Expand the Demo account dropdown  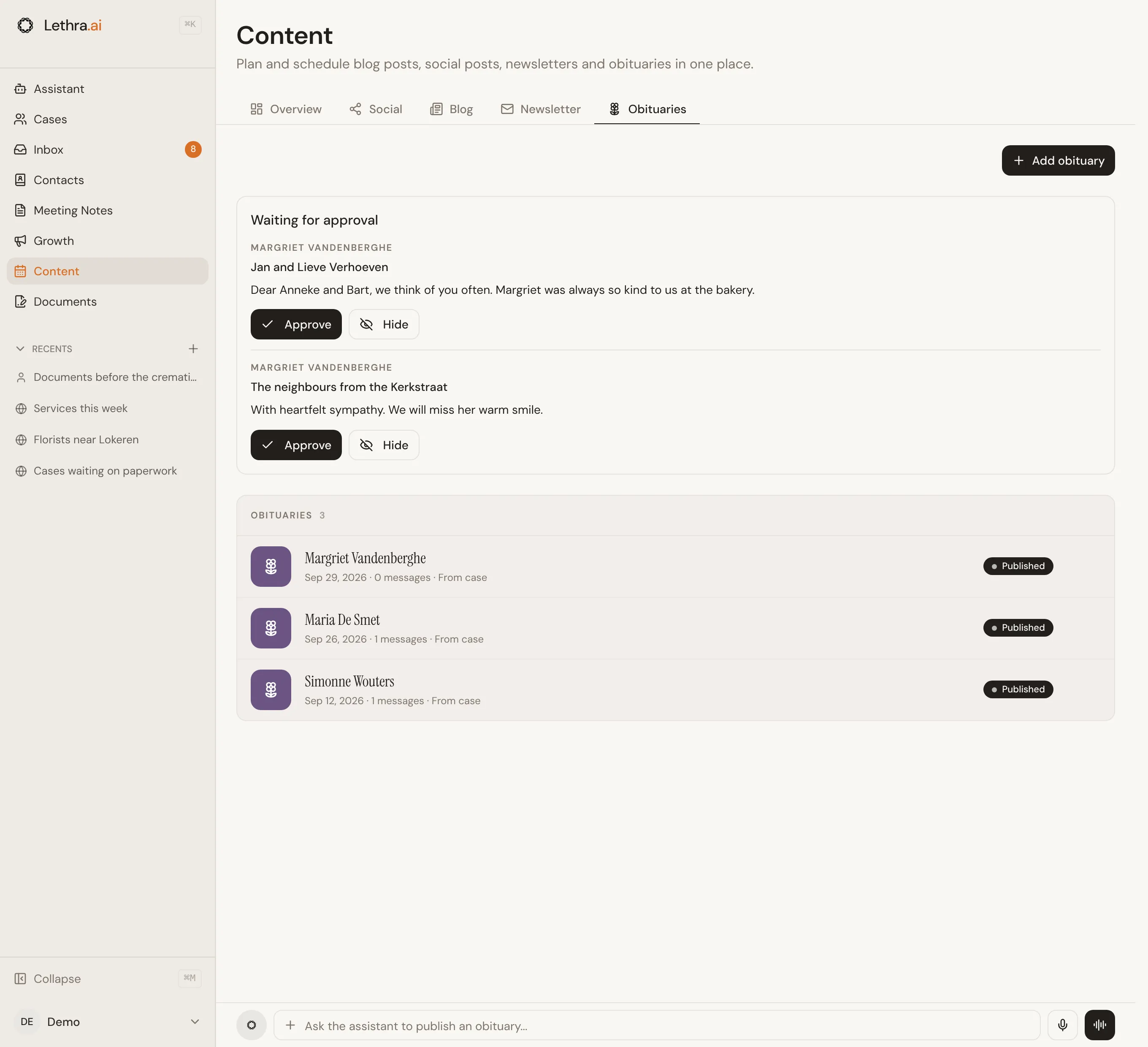195,1021
